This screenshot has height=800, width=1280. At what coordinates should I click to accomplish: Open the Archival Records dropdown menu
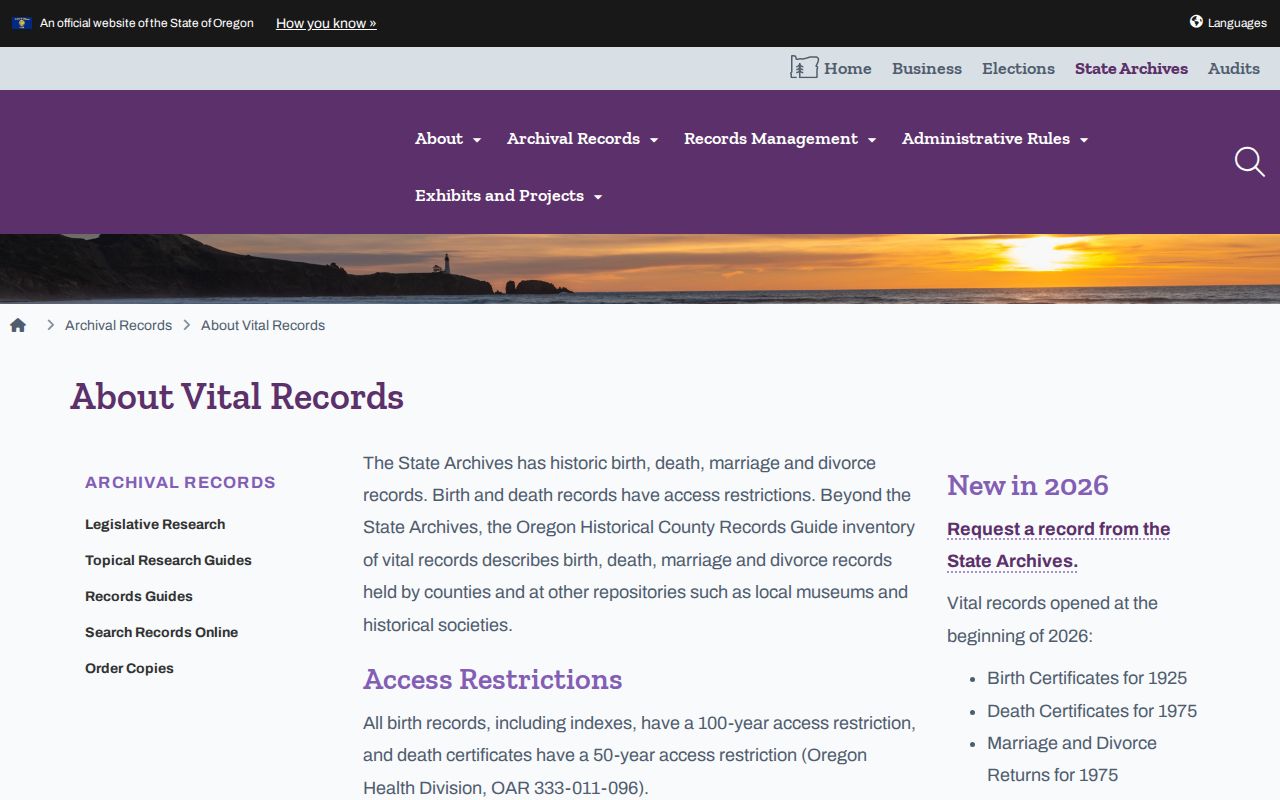point(582,139)
